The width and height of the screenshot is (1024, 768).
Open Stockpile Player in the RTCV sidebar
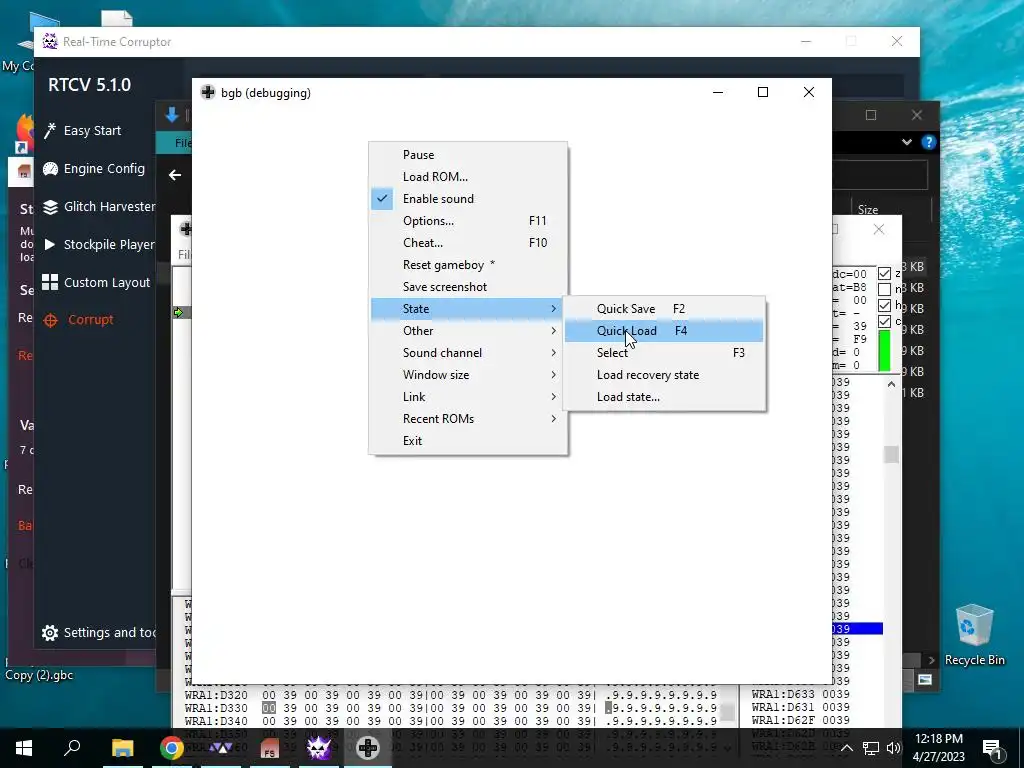[x=109, y=244]
